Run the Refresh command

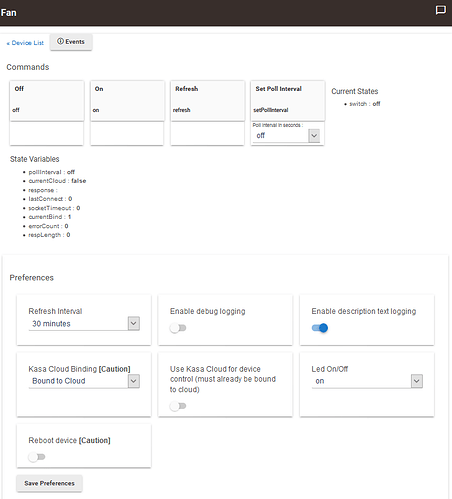pyautogui.click(x=208, y=100)
